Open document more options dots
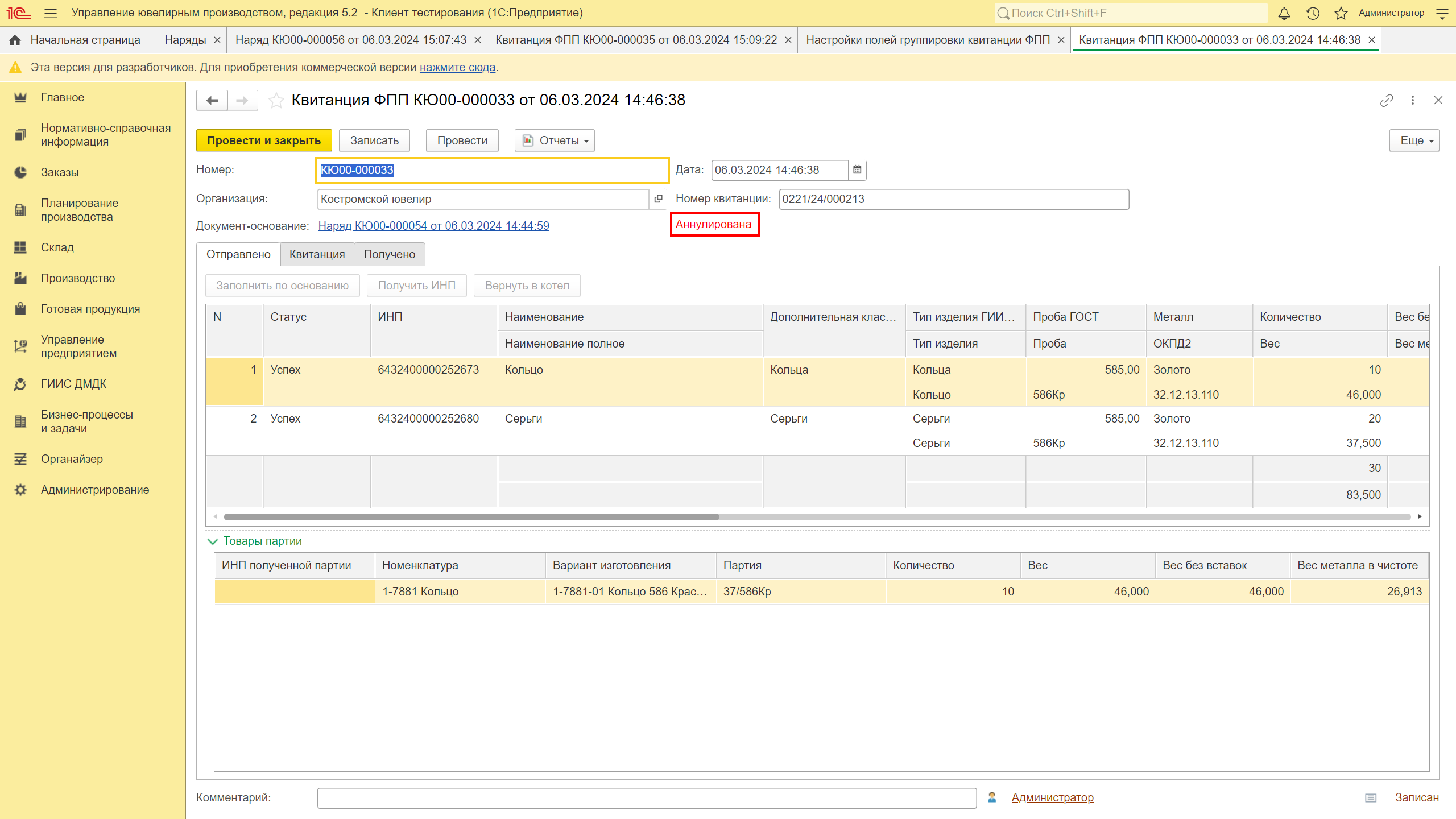The image size is (1456, 819). pos(1412,100)
